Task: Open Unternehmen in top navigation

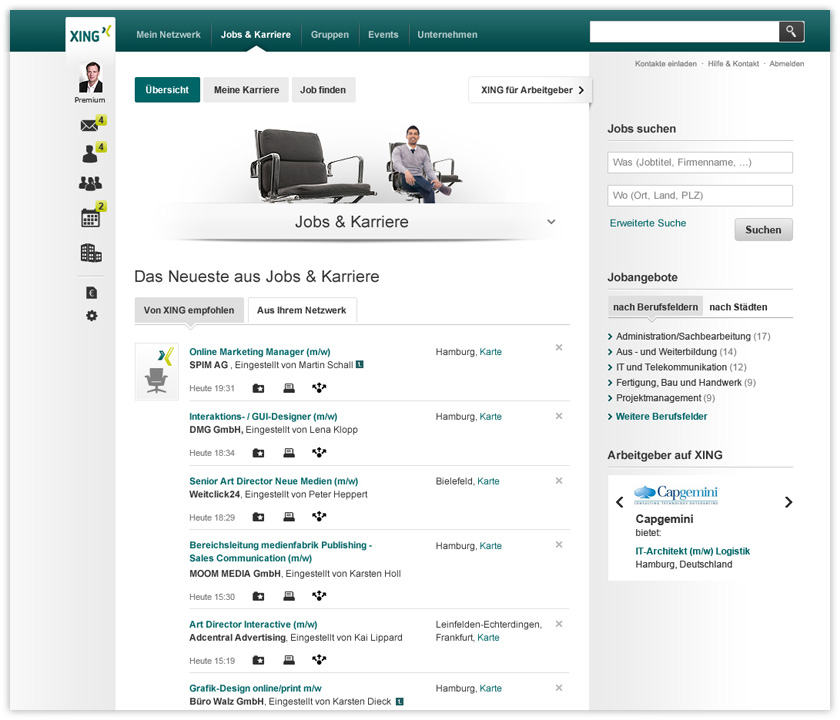Action: pyautogui.click(x=447, y=34)
